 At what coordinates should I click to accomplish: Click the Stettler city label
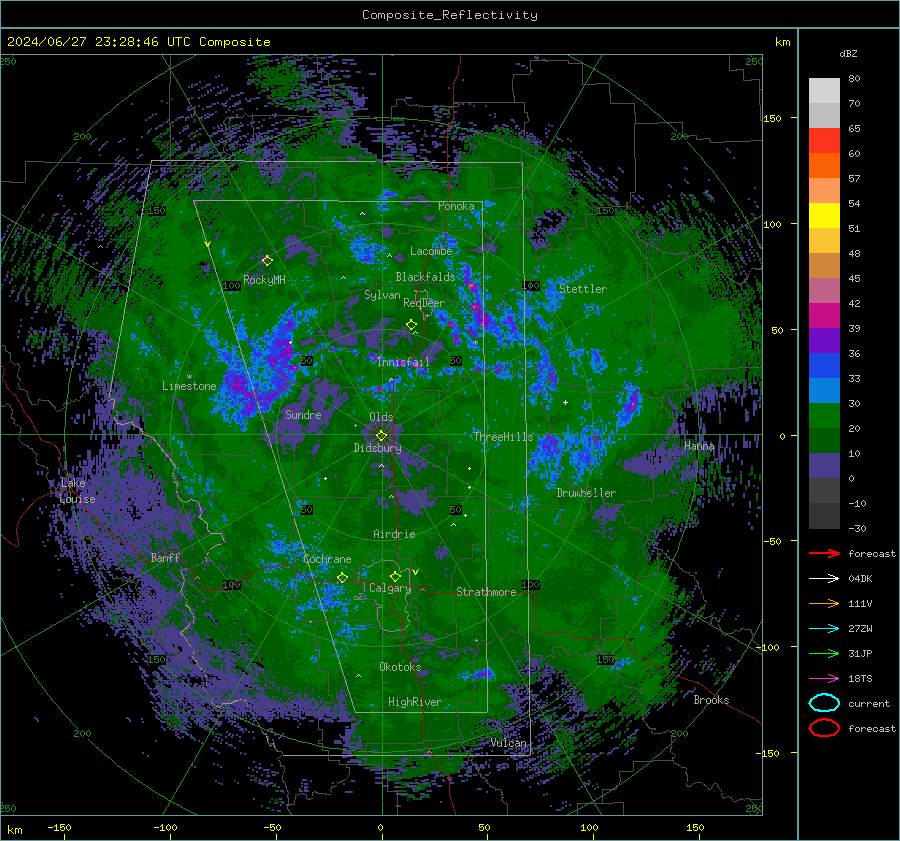(583, 289)
